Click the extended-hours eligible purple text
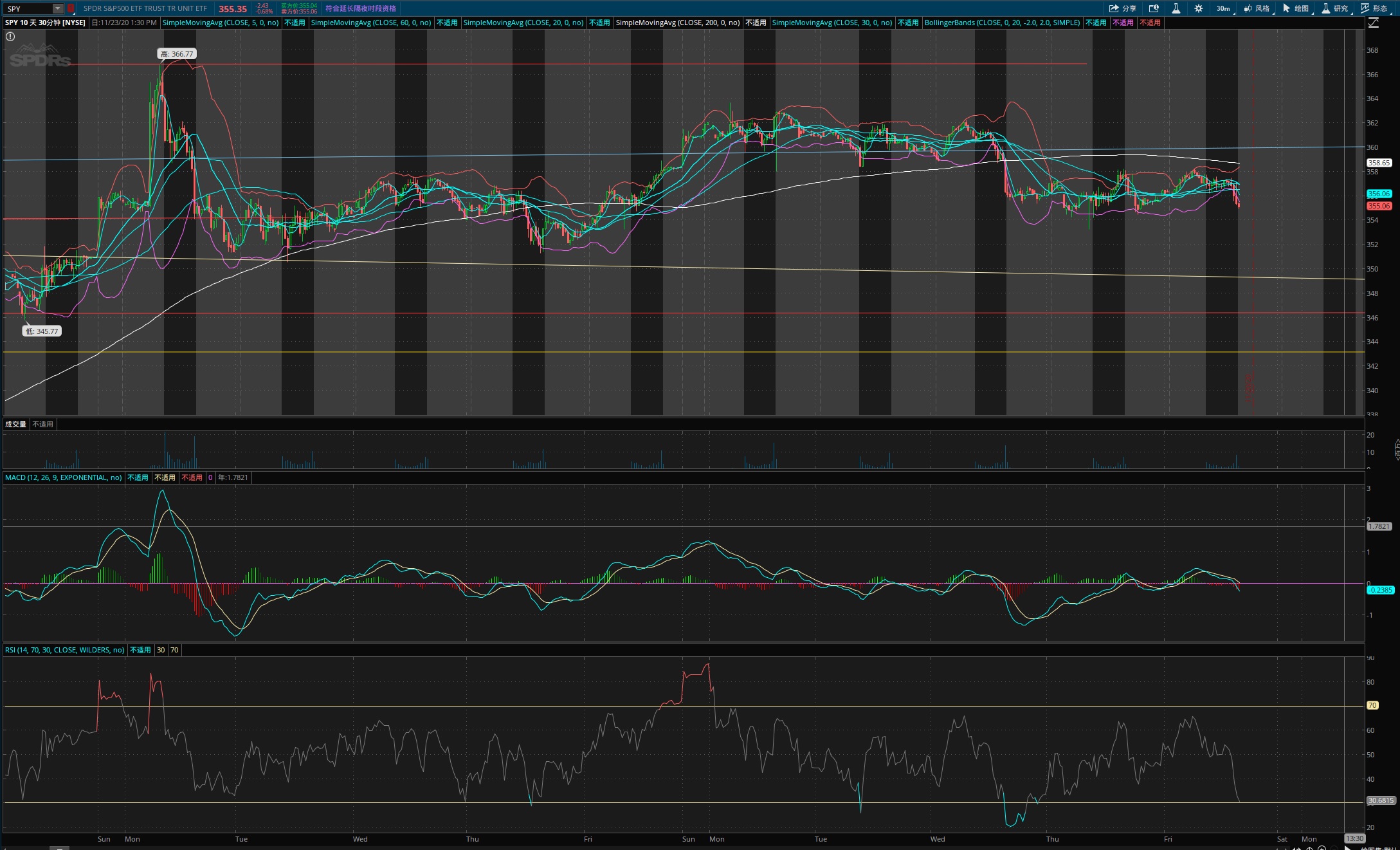This screenshot has height=850, width=1400. (x=361, y=8)
